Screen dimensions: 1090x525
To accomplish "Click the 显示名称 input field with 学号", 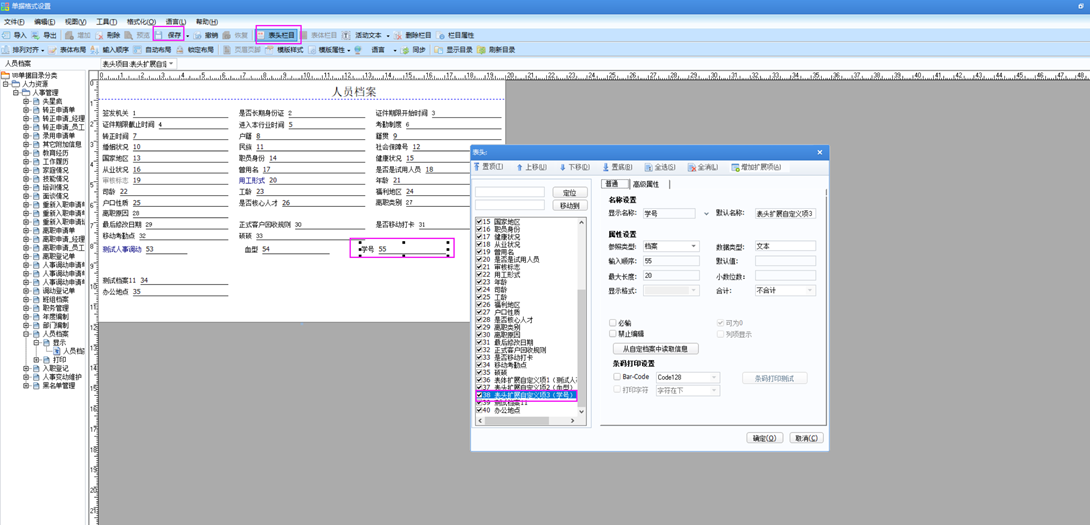I will [x=670, y=213].
